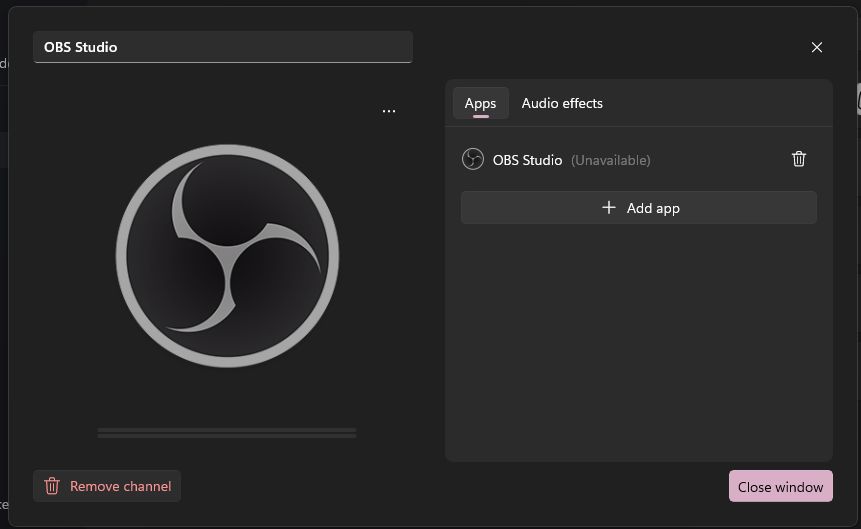
Task: Click the Add app button
Action: [x=639, y=208]
